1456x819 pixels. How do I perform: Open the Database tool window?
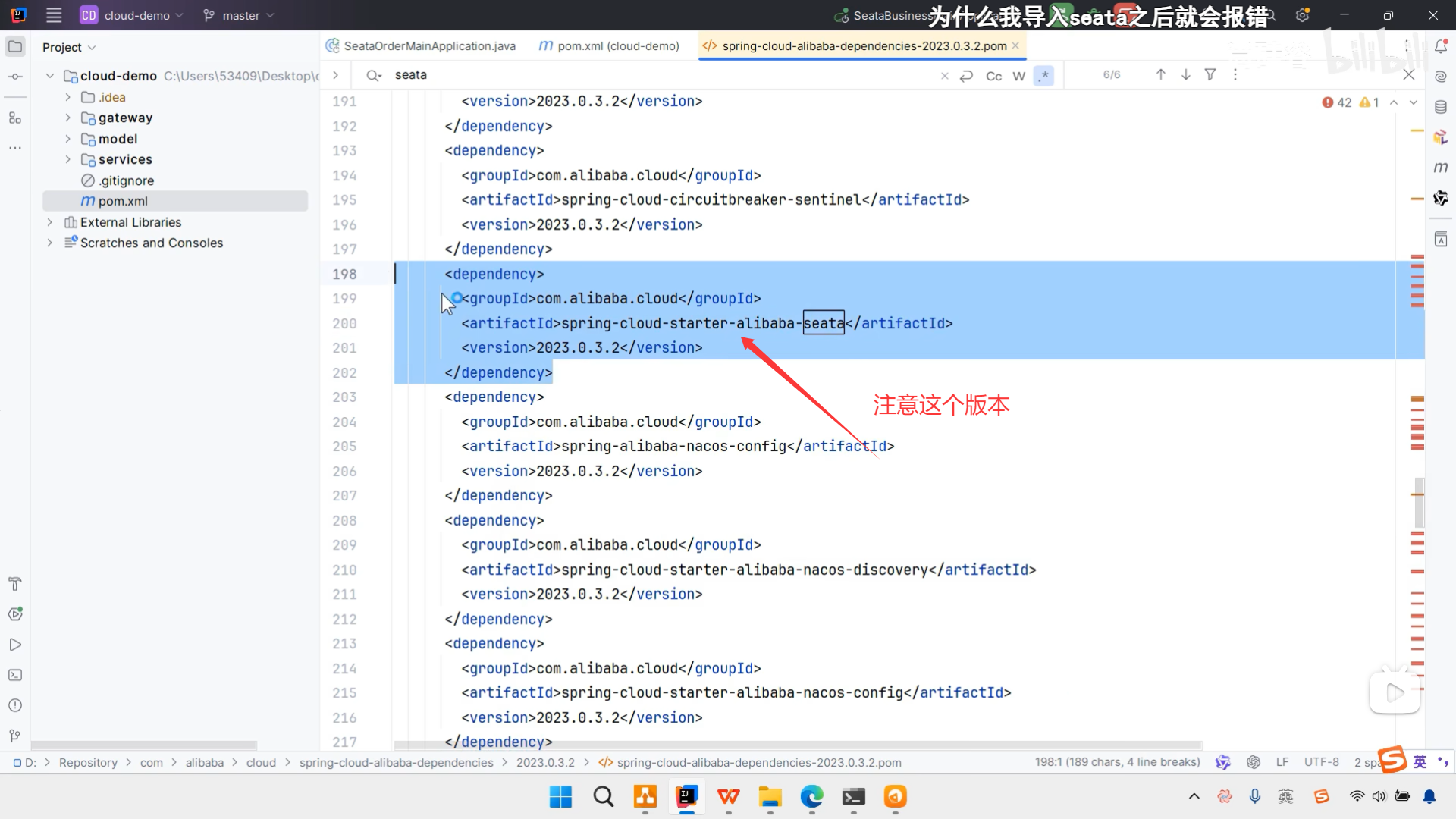(1441, 107)
